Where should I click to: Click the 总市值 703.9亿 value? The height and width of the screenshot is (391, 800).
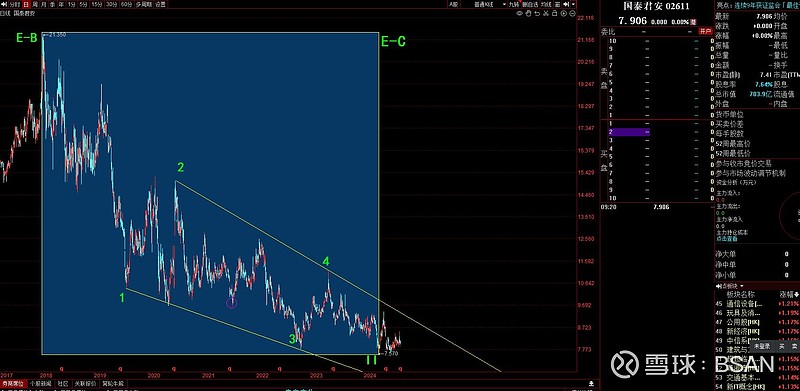click(761, 94)
